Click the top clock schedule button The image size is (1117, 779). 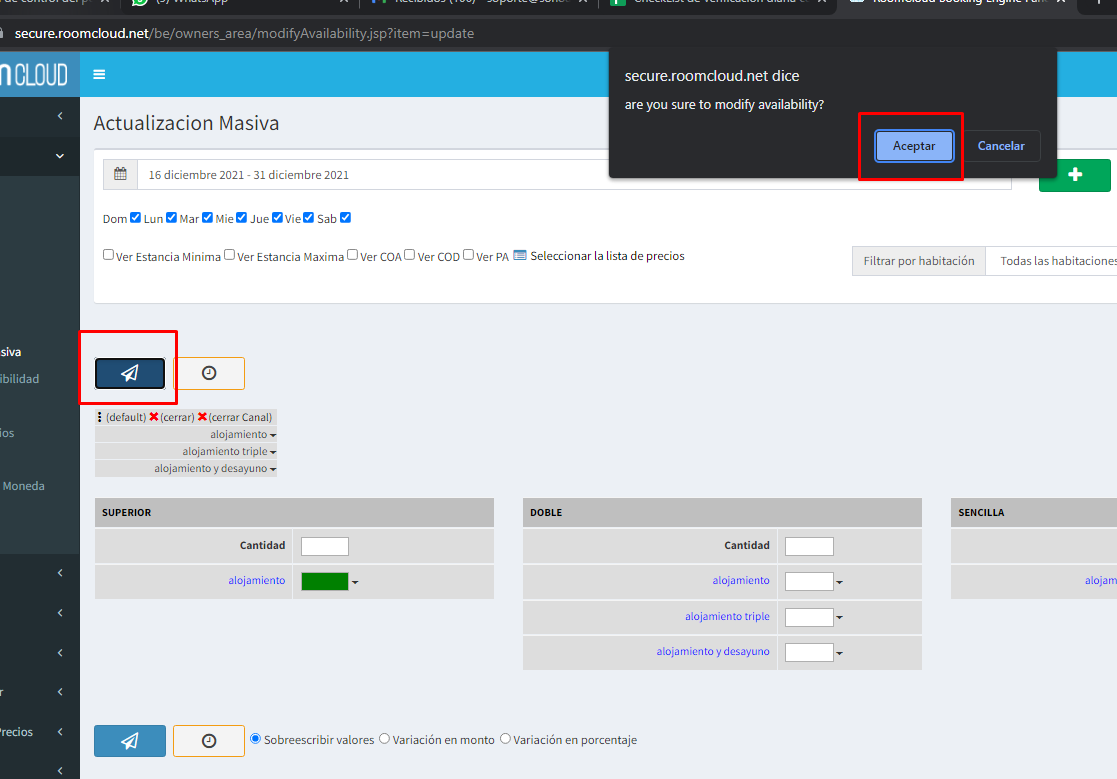pos(209,373)
